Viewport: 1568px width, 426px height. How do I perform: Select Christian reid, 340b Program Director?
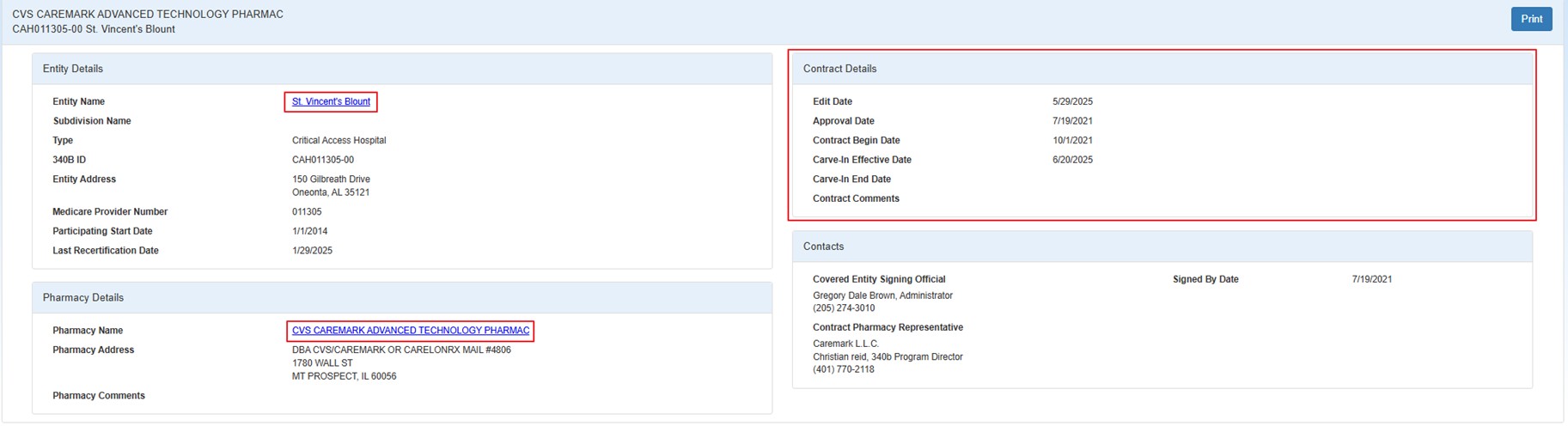(x=888, y=356)
